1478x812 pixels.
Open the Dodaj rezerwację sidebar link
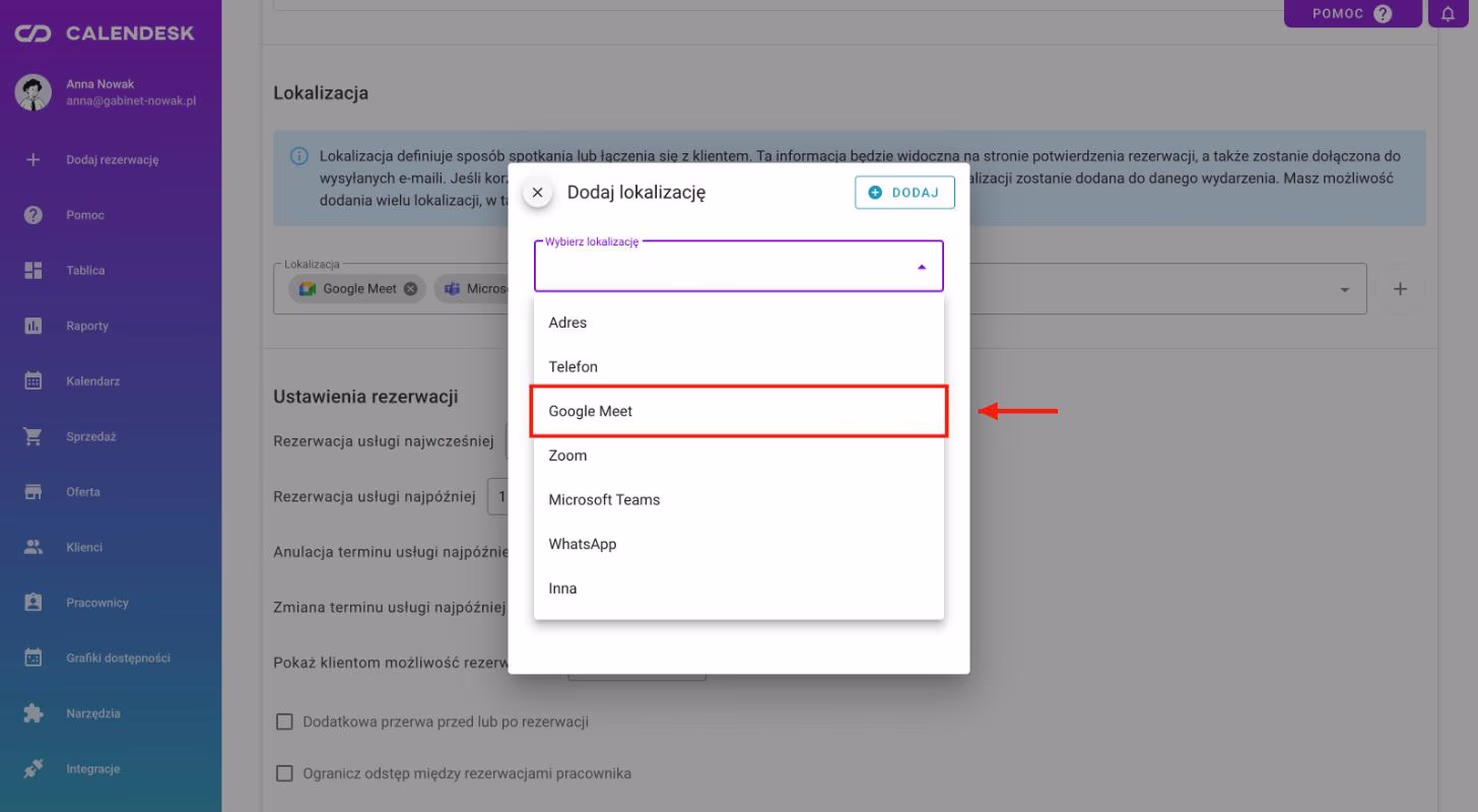[x=113, y=159]
